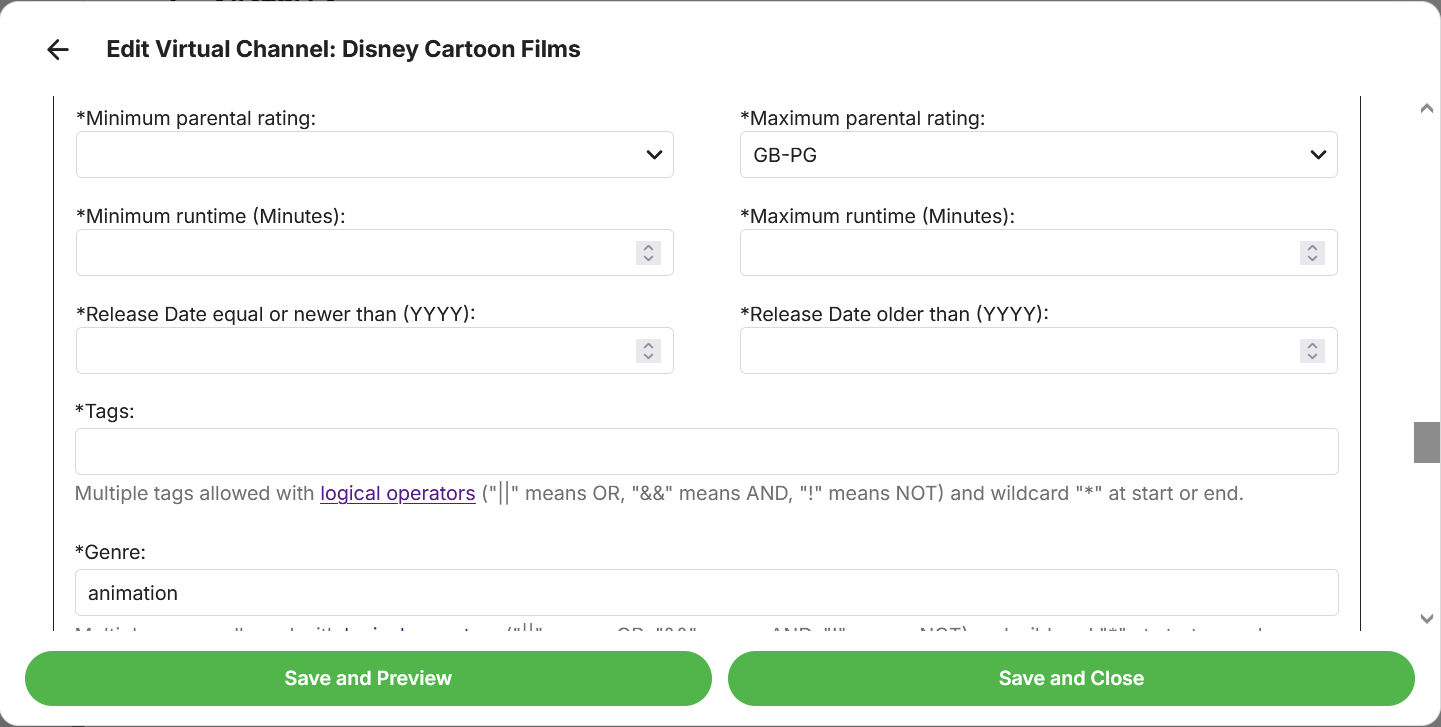1441x727 pixels.
Task: Click the Minimum runtime stepper arrows
Action: click(x=648, y=253)
